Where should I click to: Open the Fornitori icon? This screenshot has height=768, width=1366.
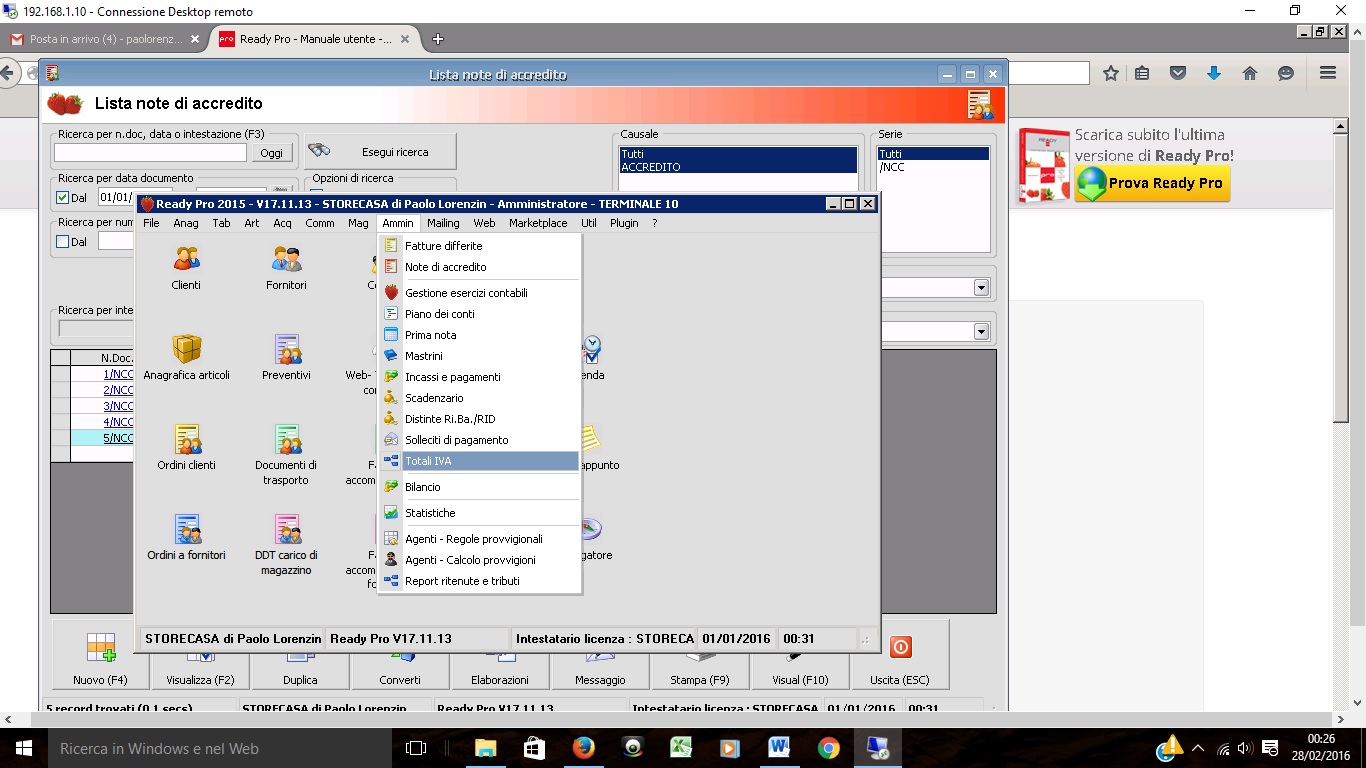click(x=287, y=259)
